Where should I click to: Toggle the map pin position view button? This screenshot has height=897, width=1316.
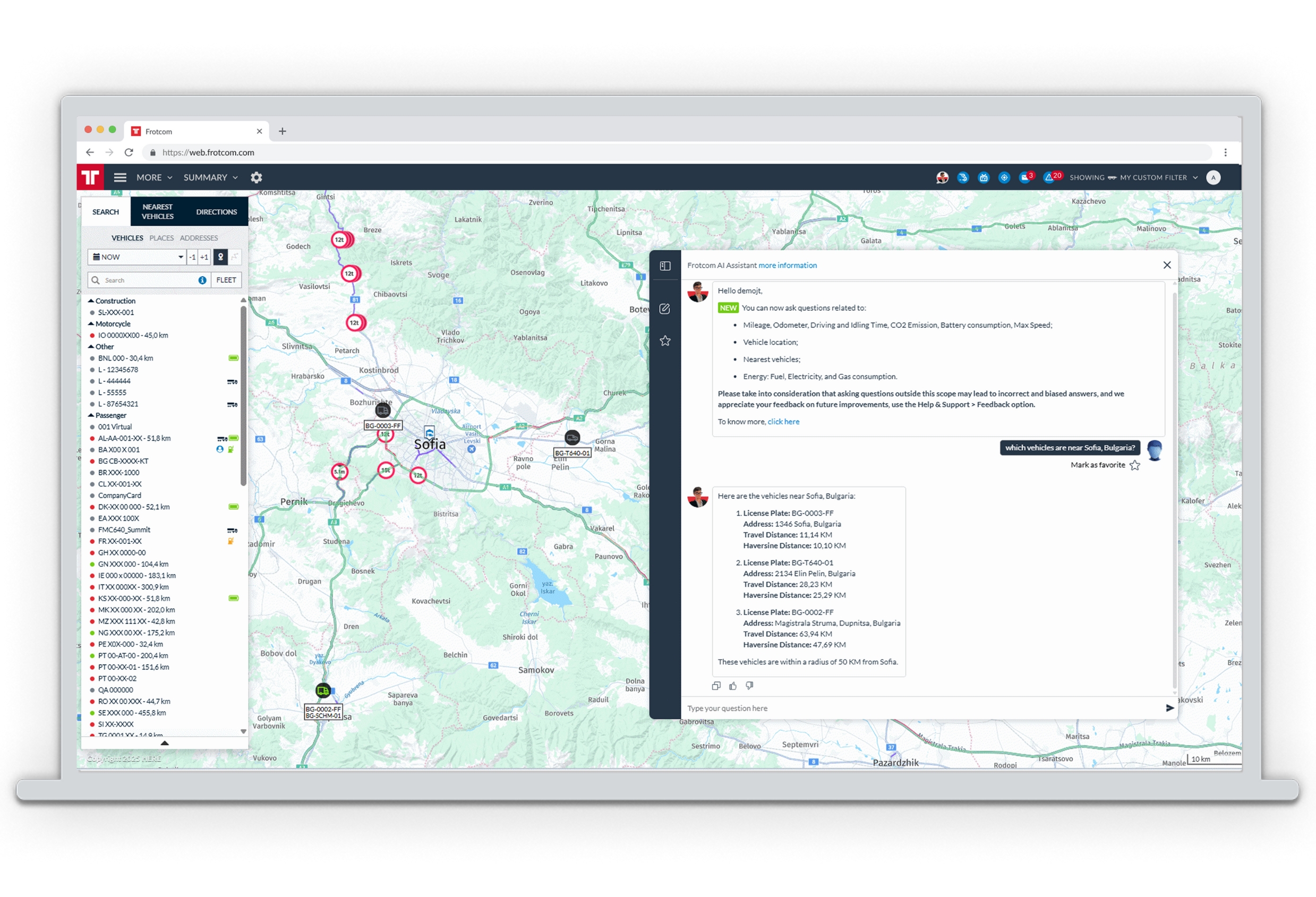click(220, 257)
